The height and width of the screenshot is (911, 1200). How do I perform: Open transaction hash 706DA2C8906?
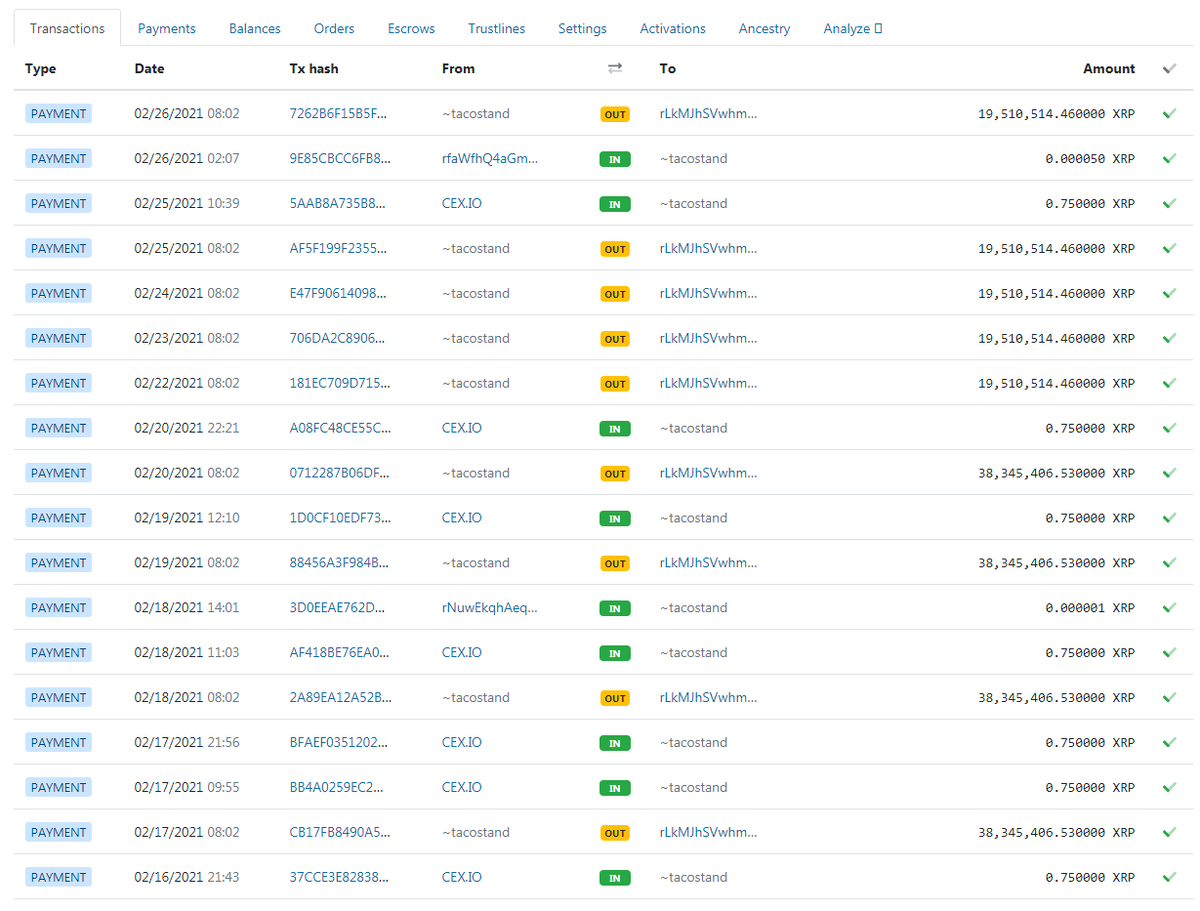(338, 339)
